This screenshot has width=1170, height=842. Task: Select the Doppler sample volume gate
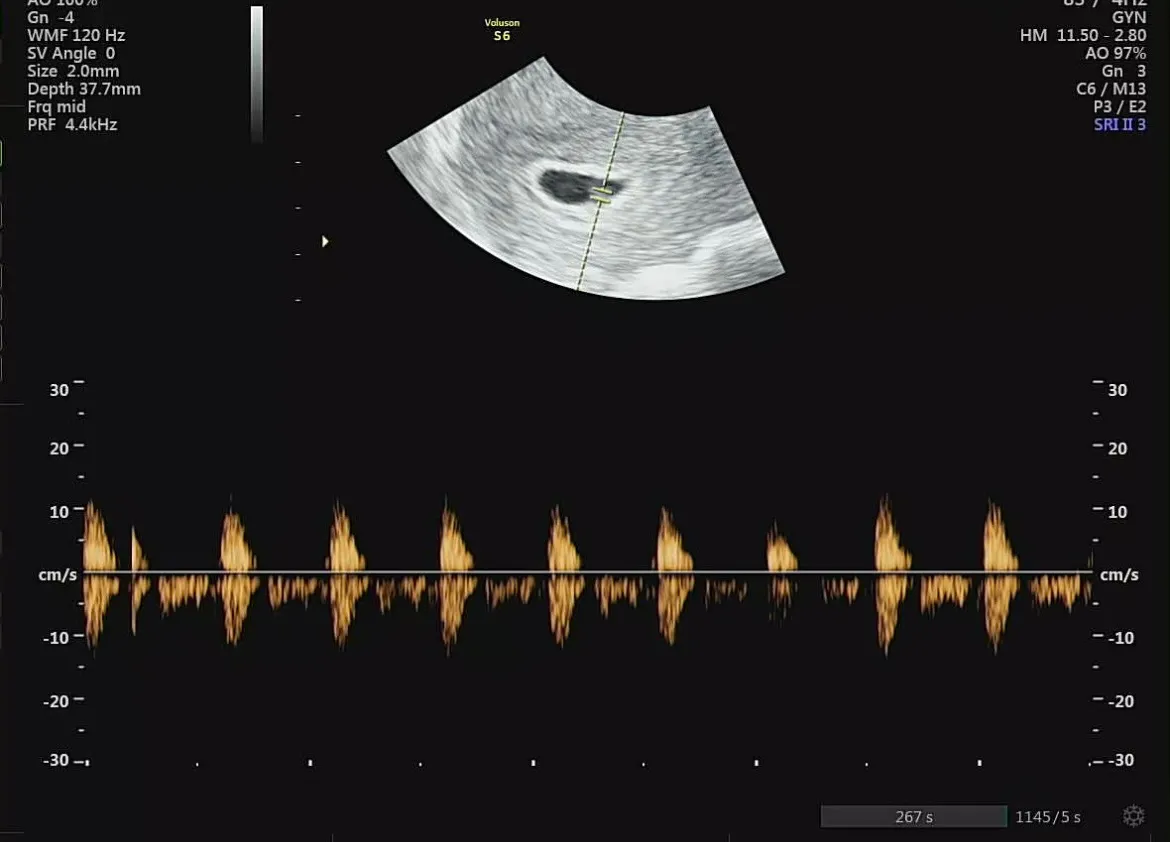pyautogui.click(x=601, y=196)
